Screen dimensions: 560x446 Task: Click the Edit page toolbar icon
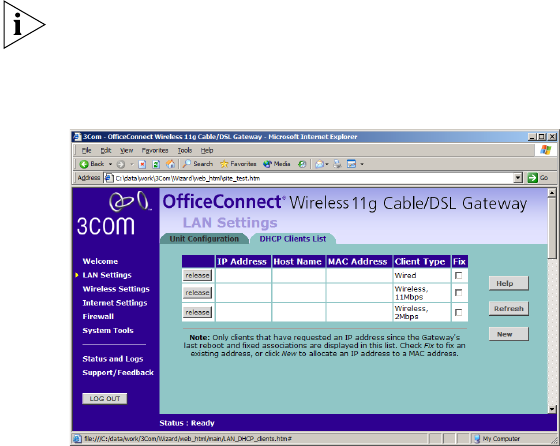coord(352,164)
